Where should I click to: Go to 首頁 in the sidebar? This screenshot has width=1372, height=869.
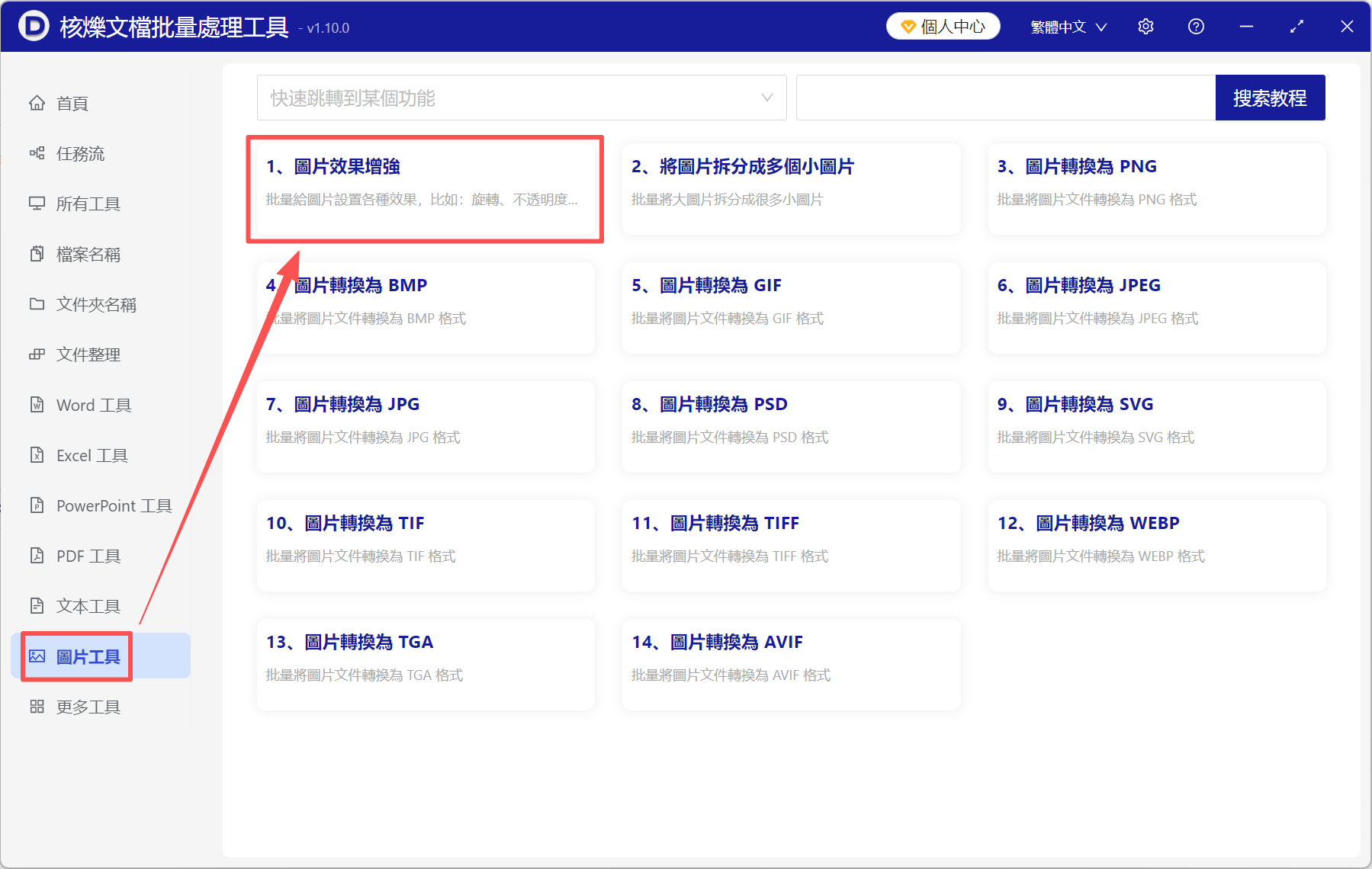72,103
